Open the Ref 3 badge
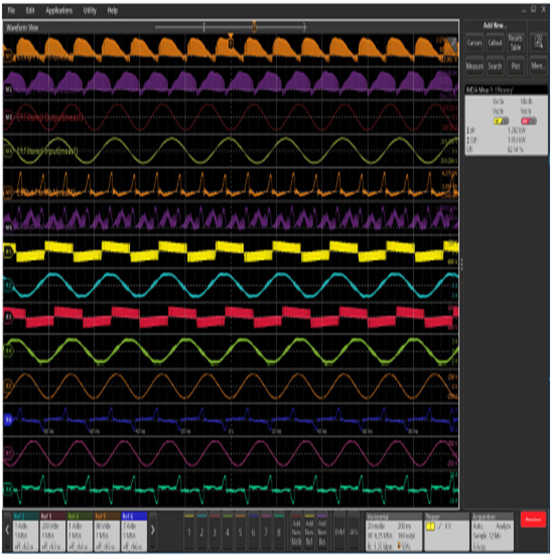 52,532
